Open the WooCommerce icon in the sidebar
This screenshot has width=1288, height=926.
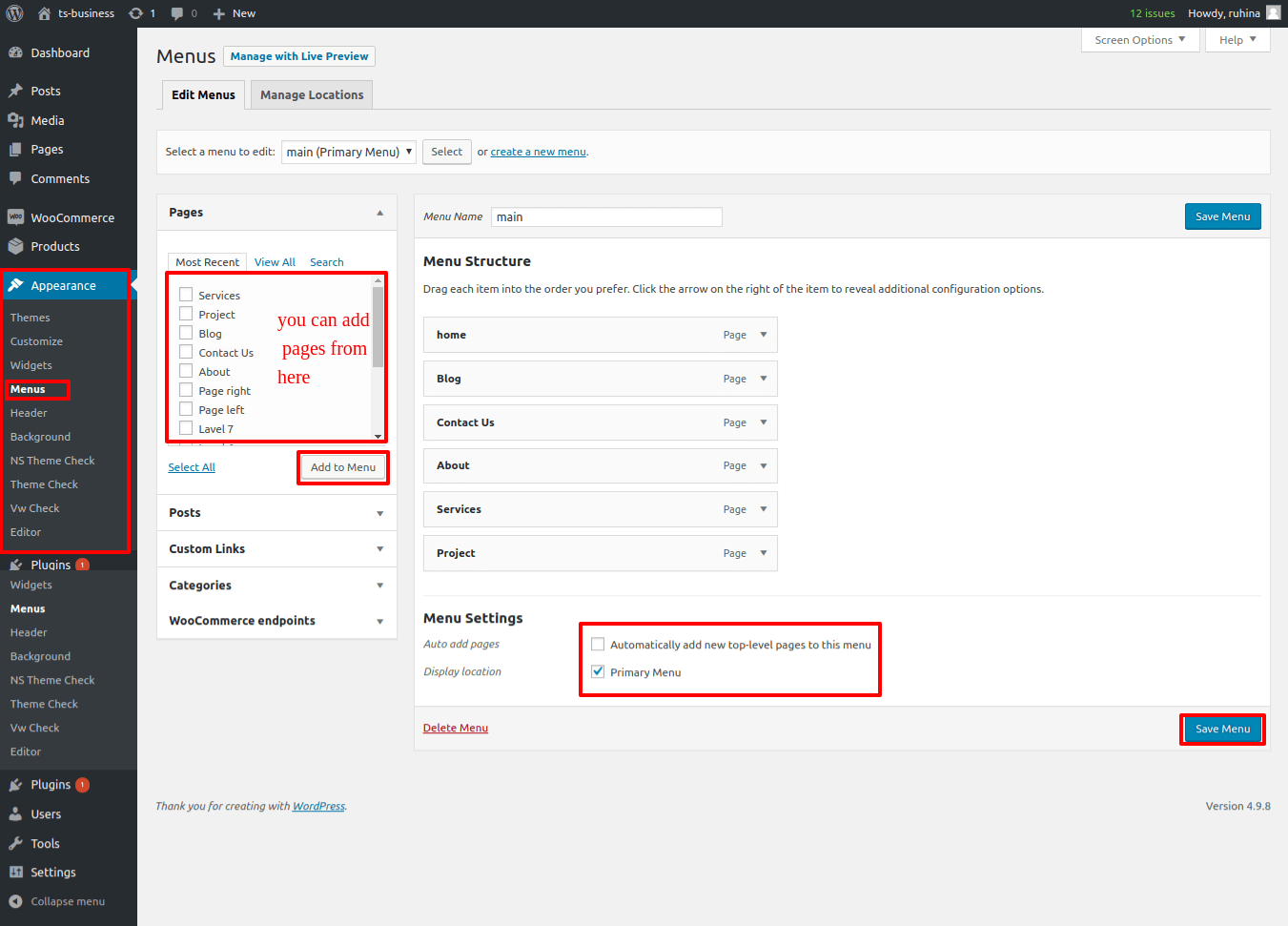[15, 217]
